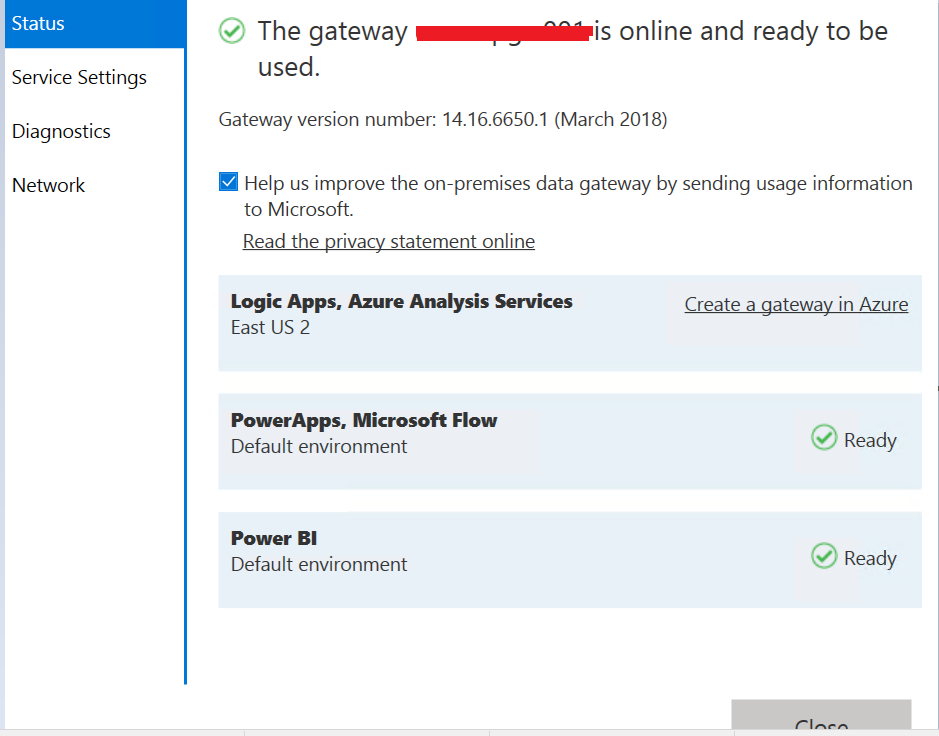This screenshot has height=736, width=939.
Task: Click Default environment under Power BI
Action: 319,564
